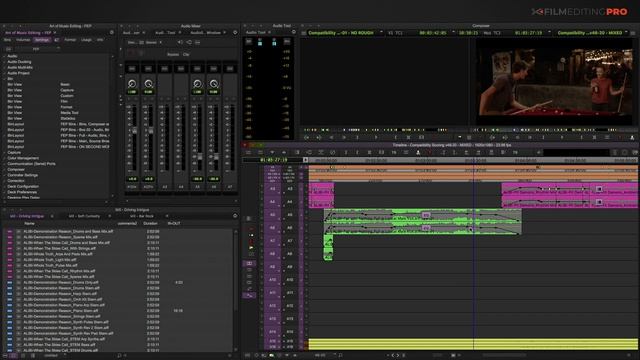Adjust the A5 pan knob
The width and height of the screenshot is (640, 360).
pyautogui.click(x=197, y=84)
